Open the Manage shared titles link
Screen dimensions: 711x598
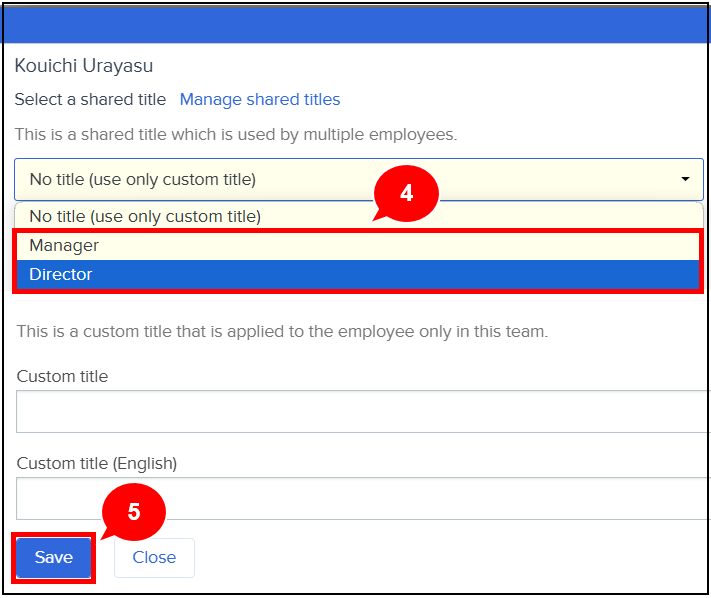tap(260, 99)
